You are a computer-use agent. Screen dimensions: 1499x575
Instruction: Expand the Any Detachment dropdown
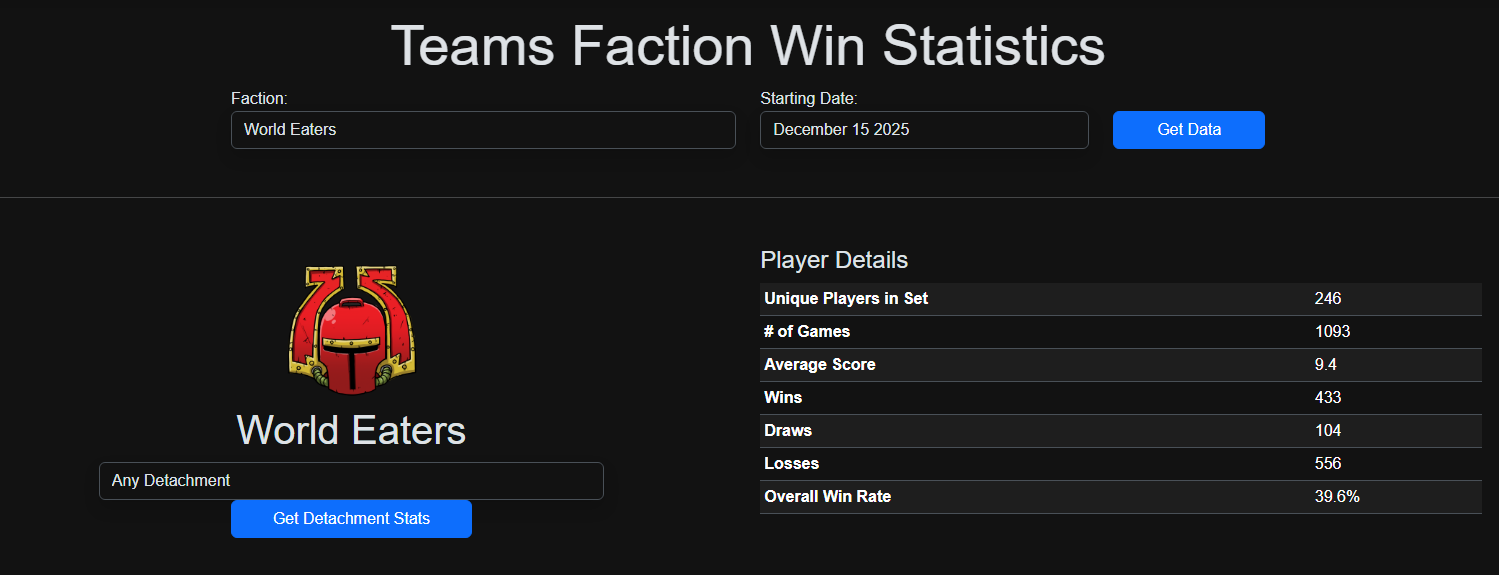point(351,481)
